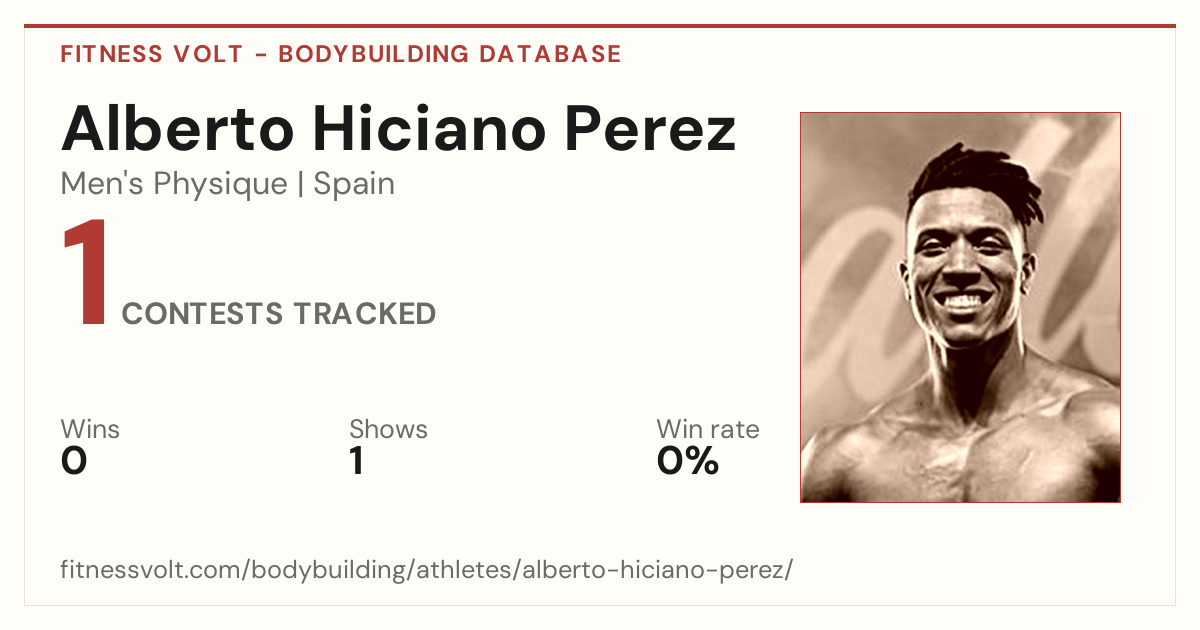Click the Wins value 0
This screenshot has height=630, width=1200.
74,462
